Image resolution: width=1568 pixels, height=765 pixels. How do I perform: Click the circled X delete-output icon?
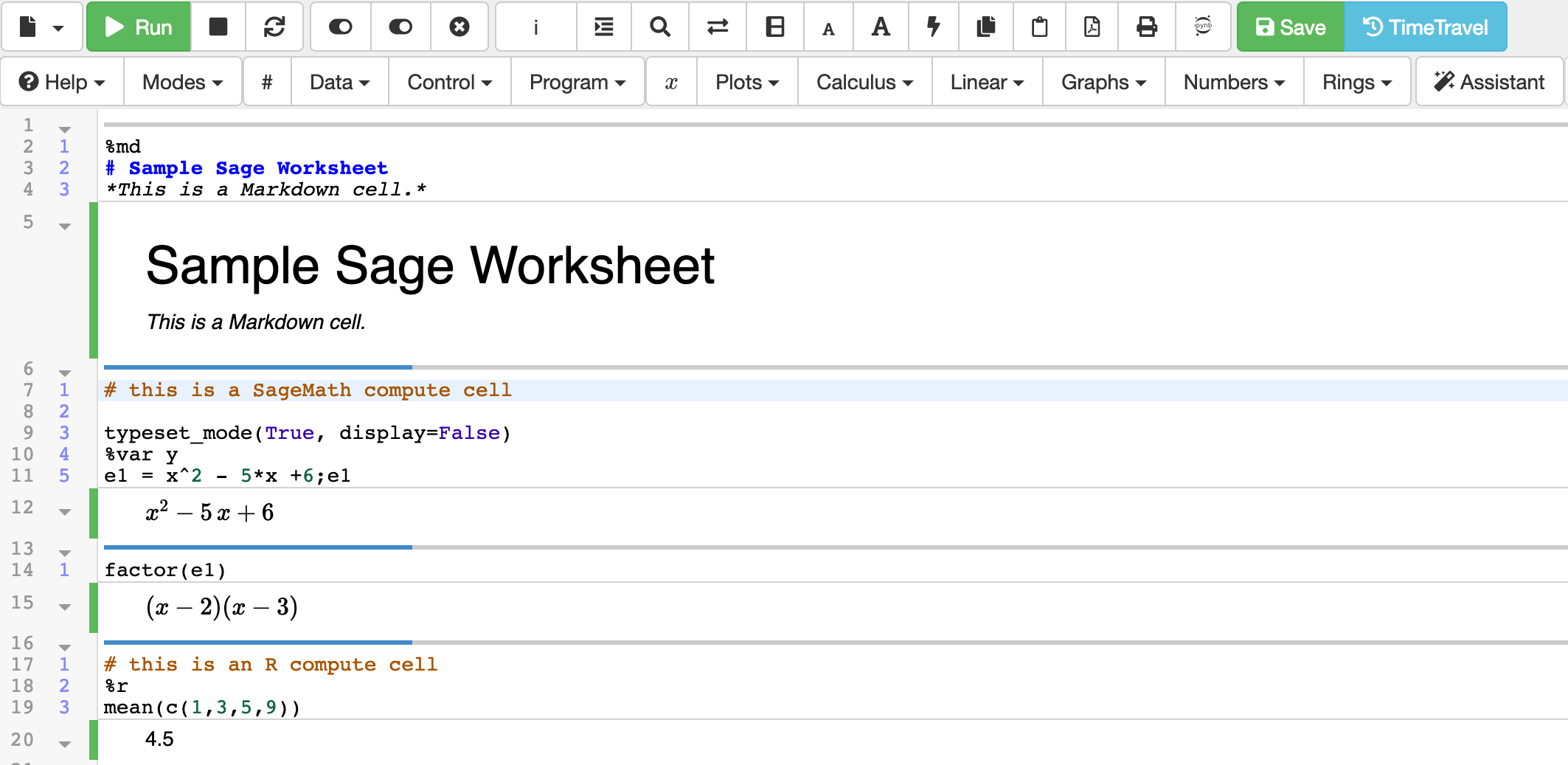coord(459,27)
